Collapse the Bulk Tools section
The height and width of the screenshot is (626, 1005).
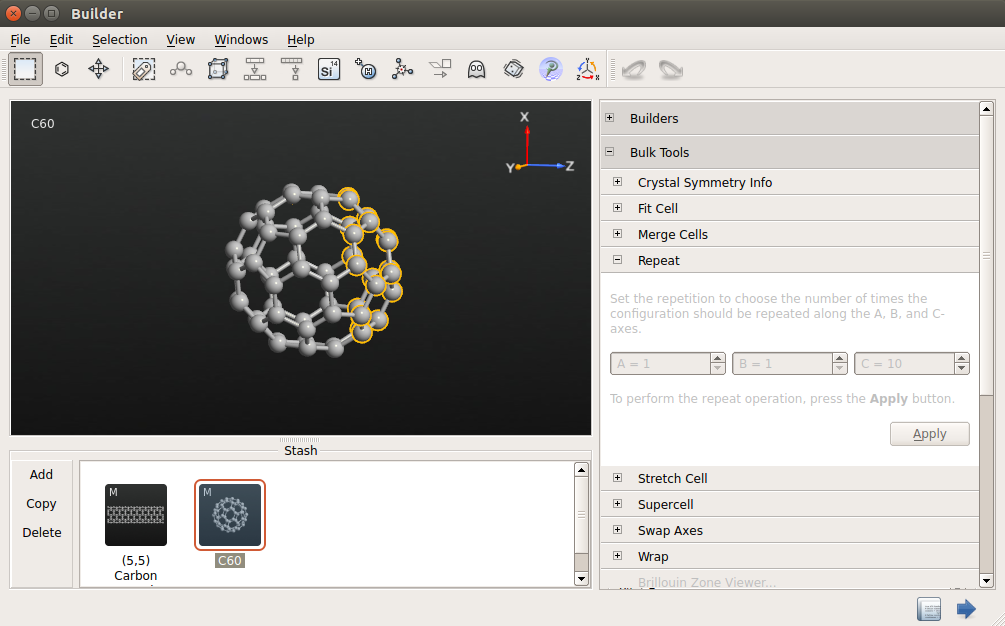coord(610,152)
